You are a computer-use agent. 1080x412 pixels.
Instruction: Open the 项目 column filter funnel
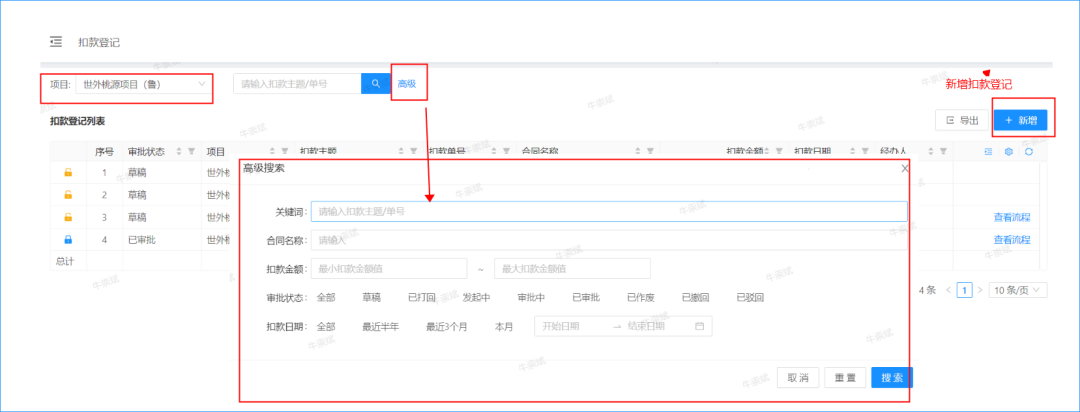pyautogui.click(x=284, y=151)
